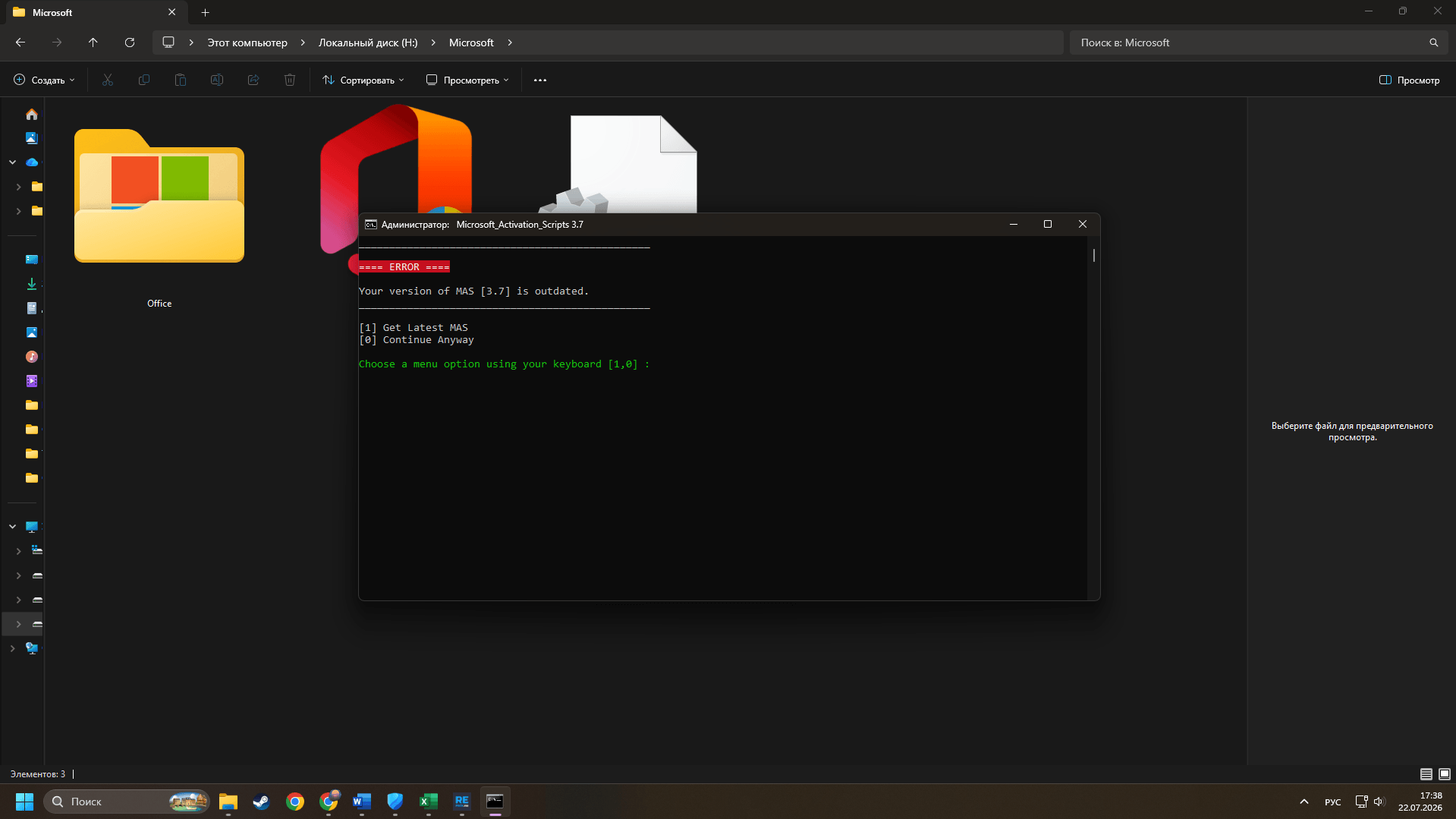1456x819 pixels.
Task: Open Windows Security shield in taskbar
Action: click(x=395, y=802)
